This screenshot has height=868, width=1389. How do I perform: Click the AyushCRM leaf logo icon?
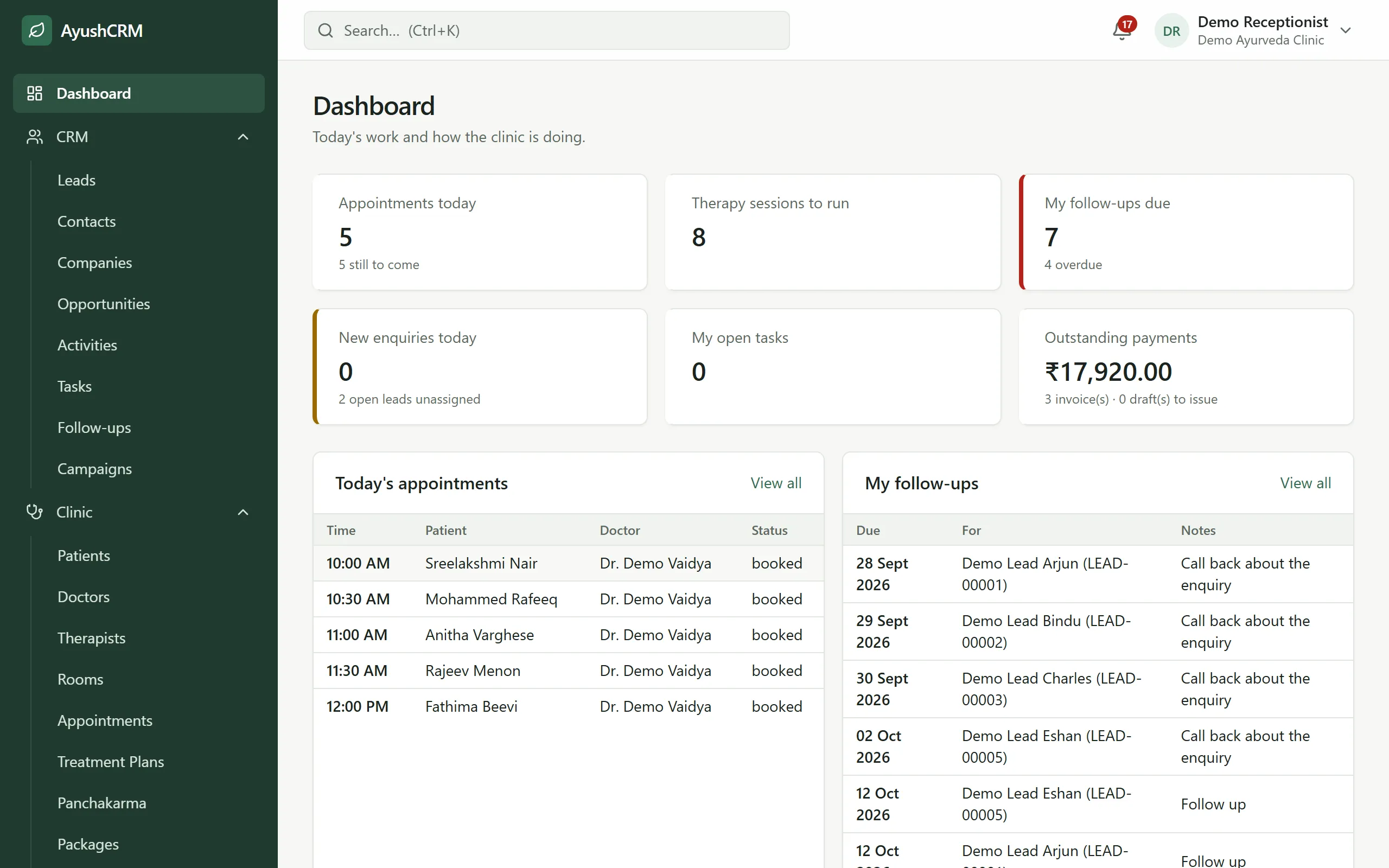[x=37, y=30]
